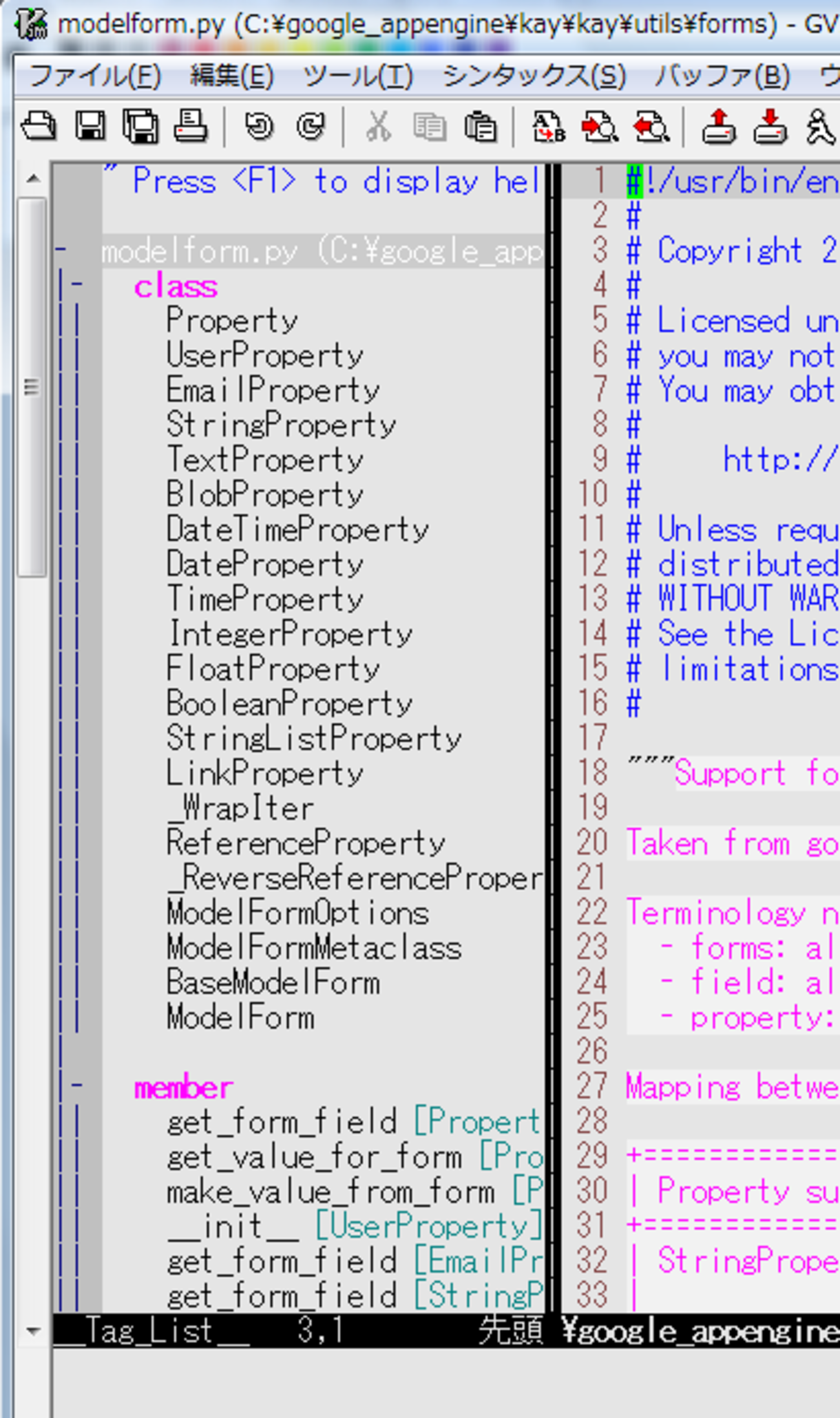The image size is (840, 1418).
Task: Collapse the class fold marker
Action: pyautogui.click(x=77, y=284)
